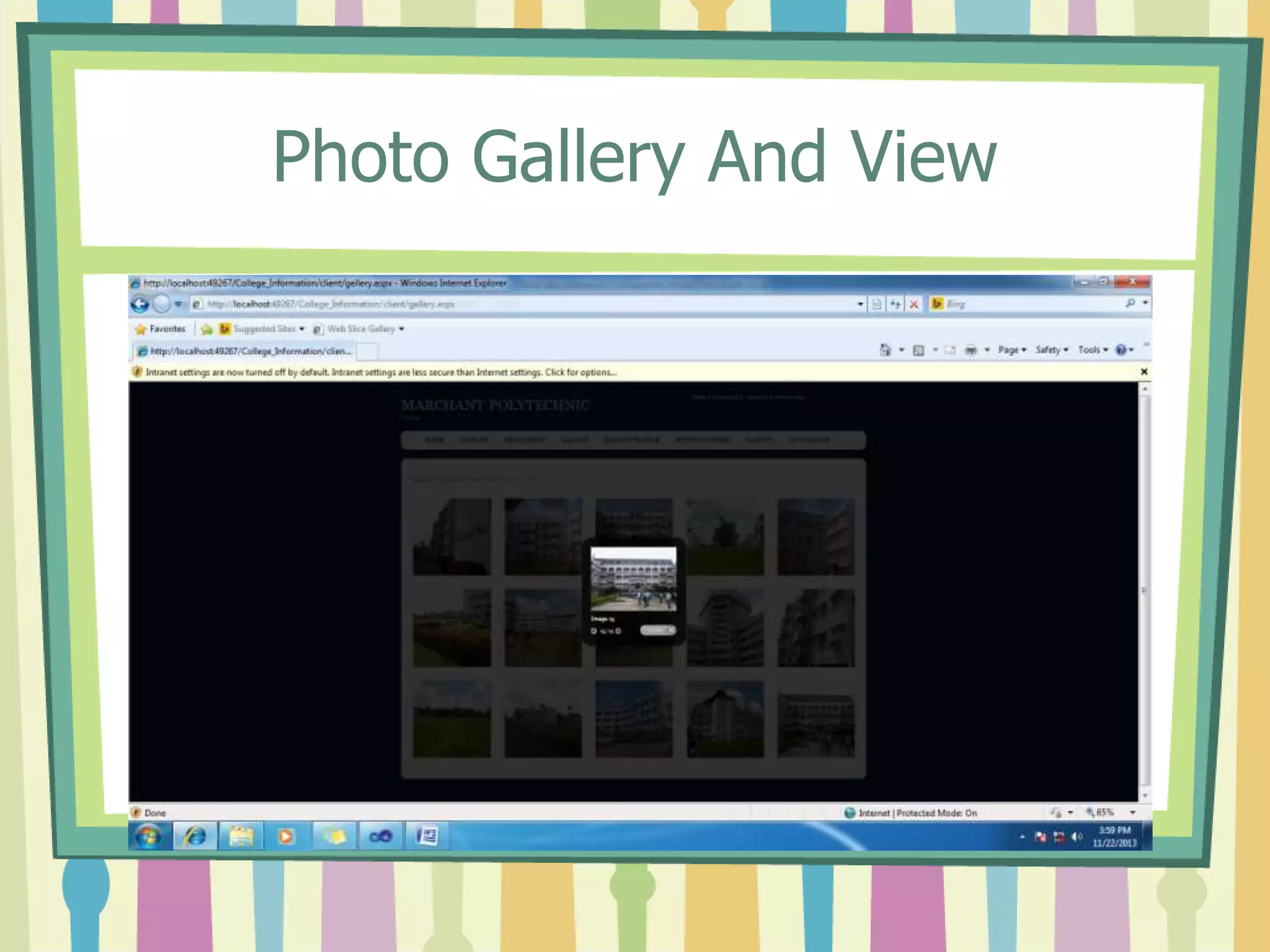Screen dimensions: 1270x952
Task: Click the Internet Protected Mode status indicator
Action: [x=910, y=813]
